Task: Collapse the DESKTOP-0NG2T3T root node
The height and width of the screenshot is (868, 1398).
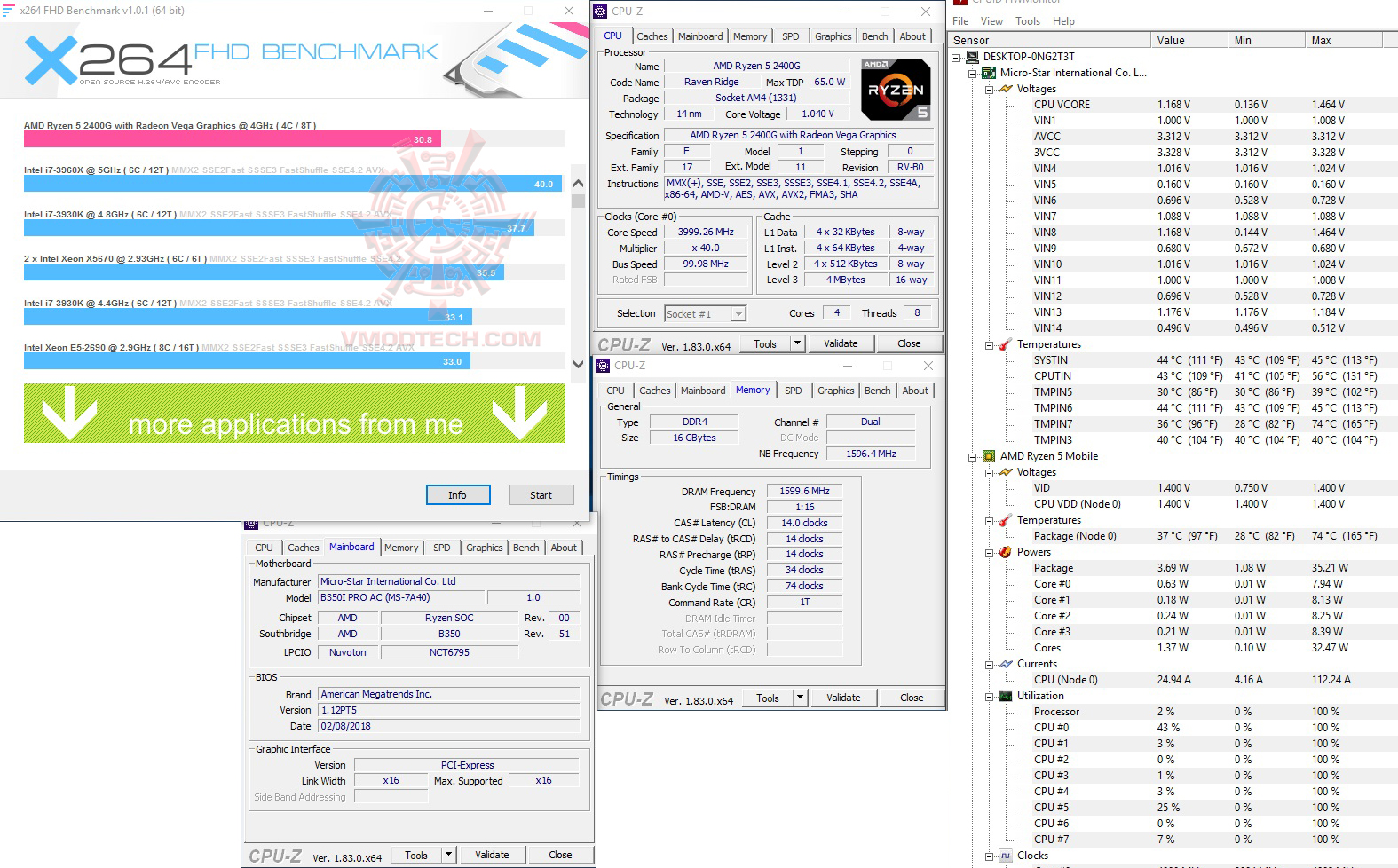Action: [956, 57]
